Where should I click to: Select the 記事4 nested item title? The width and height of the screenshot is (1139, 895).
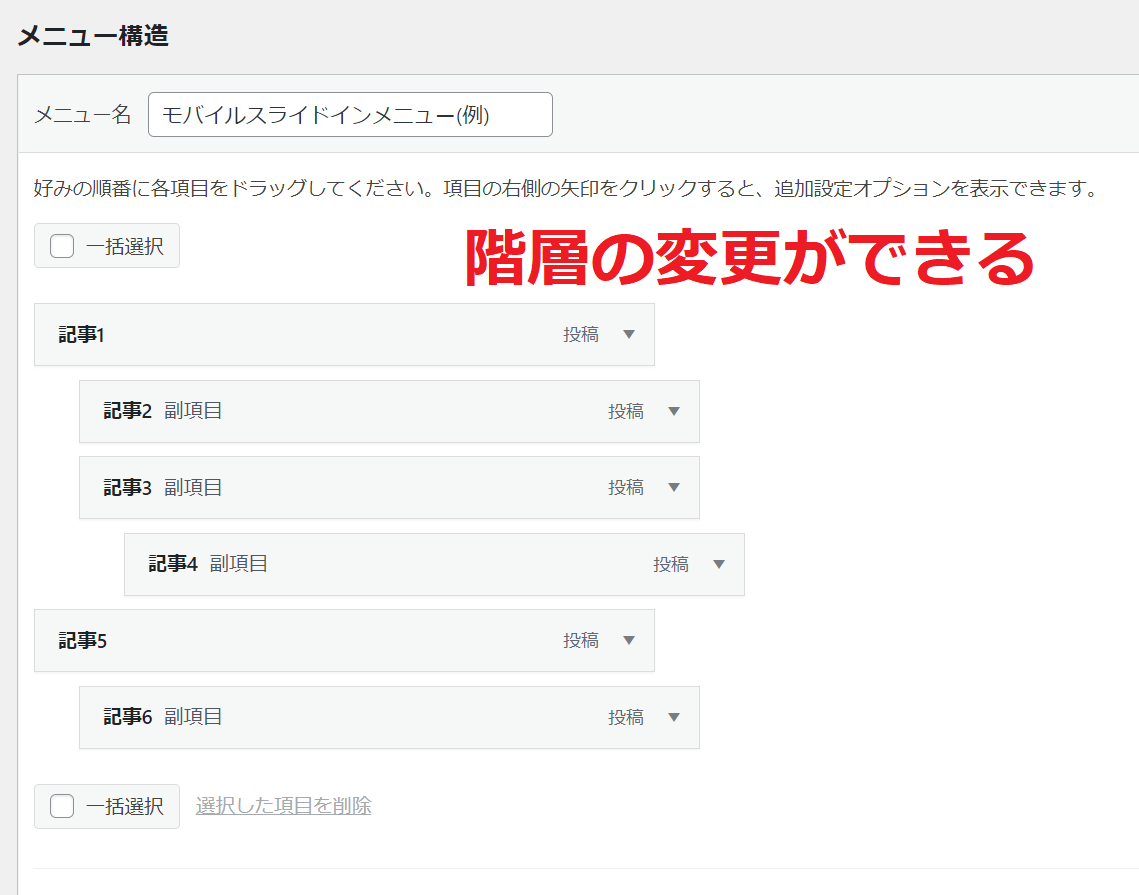pyautogui.click(x=173, y=564)
